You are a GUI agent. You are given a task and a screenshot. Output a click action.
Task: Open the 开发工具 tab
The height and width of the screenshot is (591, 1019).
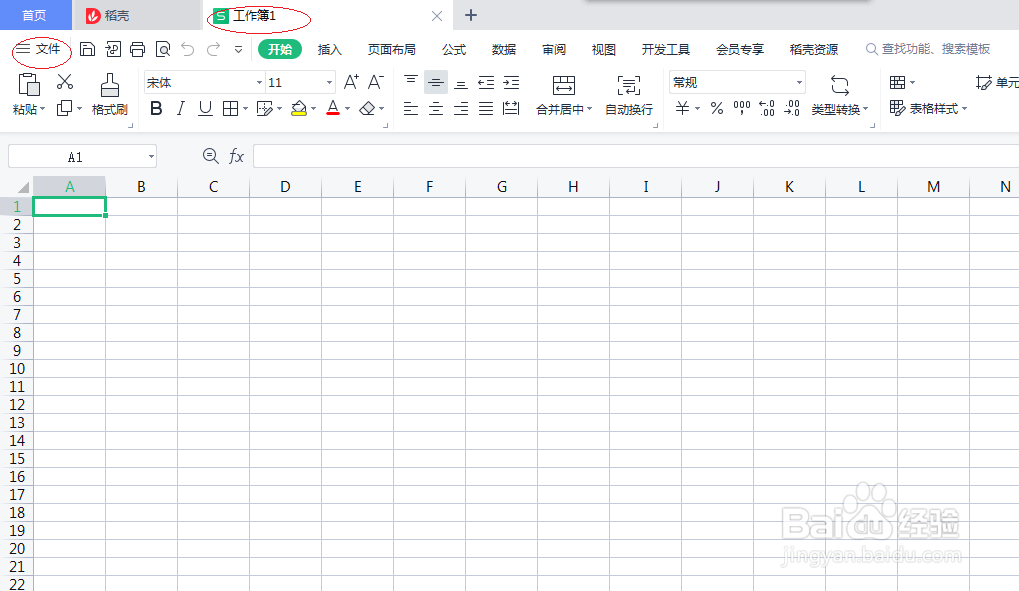pos(665,49)
